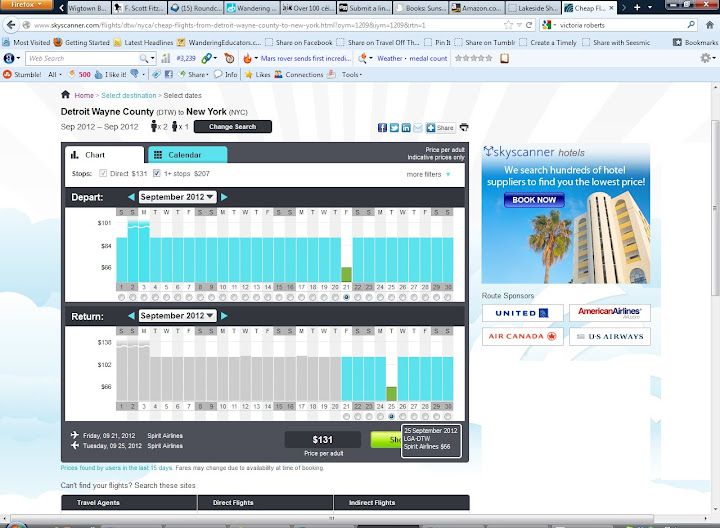Screen dimensions: 720x528
Task: Click the browser URL address field
Action: click(266, 25)
